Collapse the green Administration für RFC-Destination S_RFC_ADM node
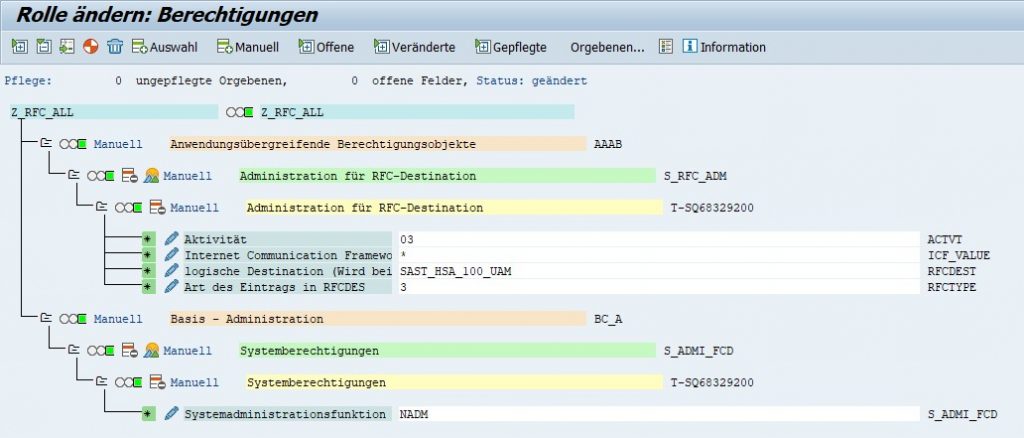Image resolution: width=1024 pixels, height=438 pixels. tap(74, 176)
